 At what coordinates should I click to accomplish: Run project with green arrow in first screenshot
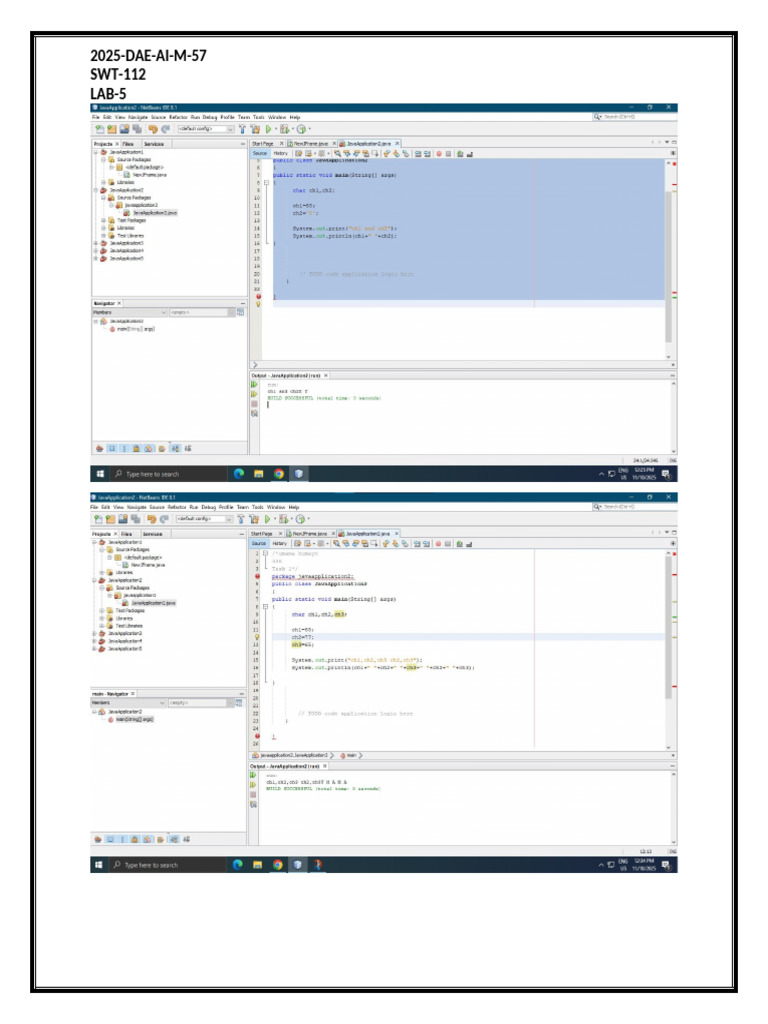pyautogui.click(x=268, y=129)
